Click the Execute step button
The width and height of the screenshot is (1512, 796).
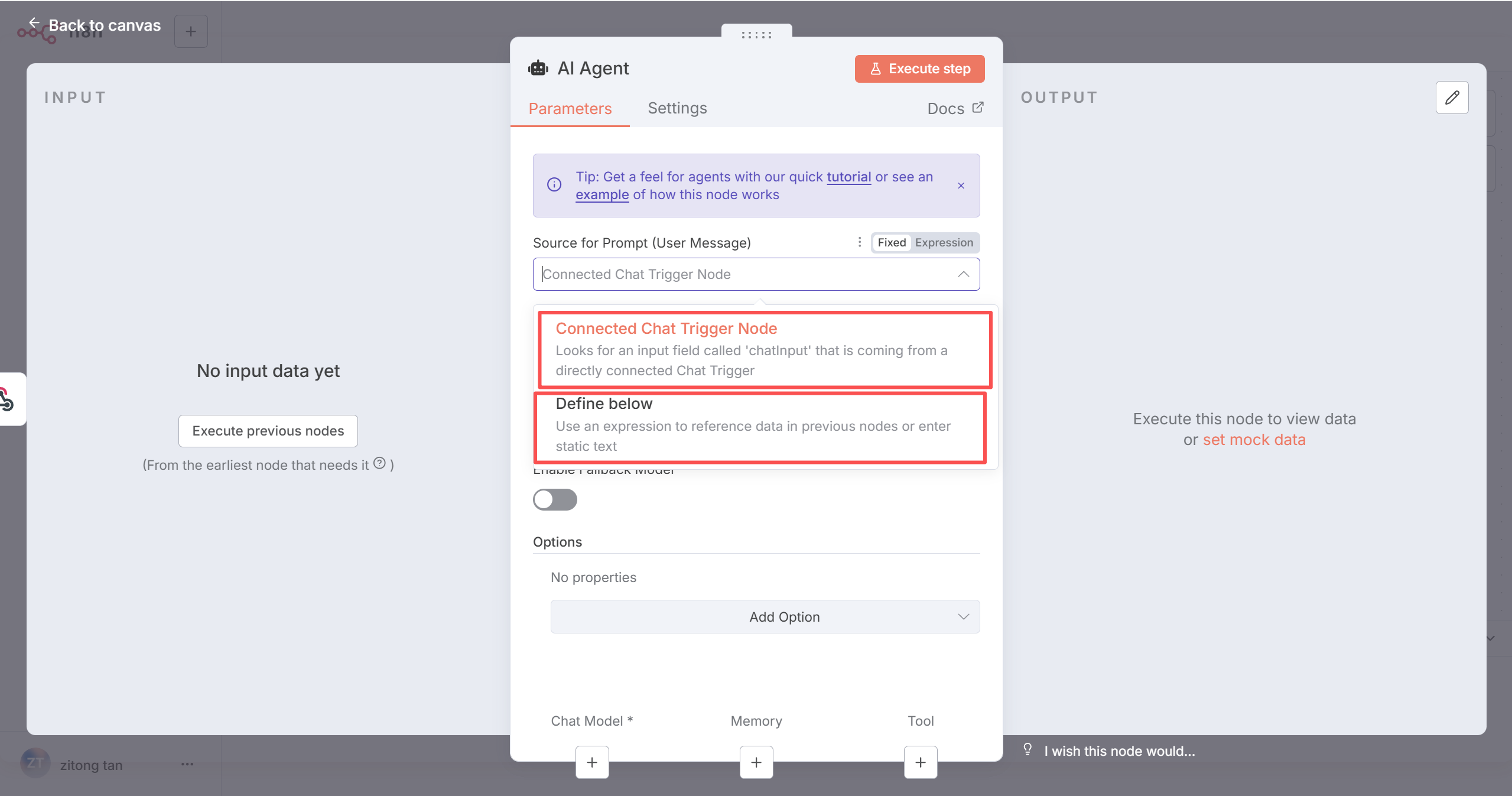(919, 69)
